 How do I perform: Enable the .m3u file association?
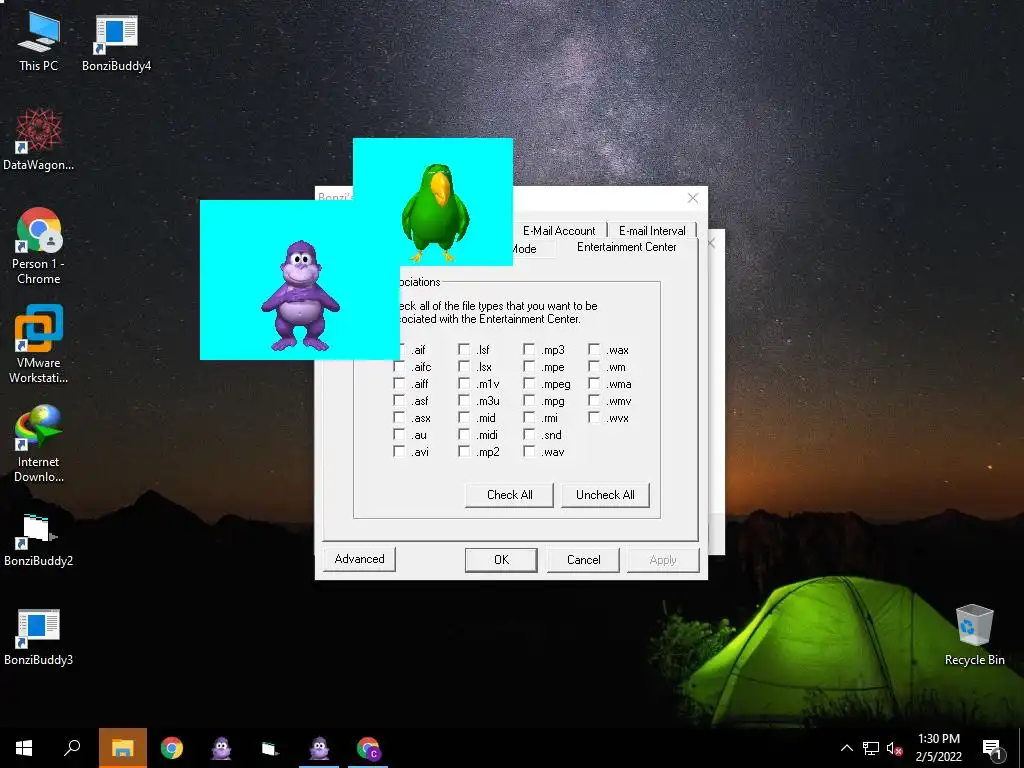[464, 400]
